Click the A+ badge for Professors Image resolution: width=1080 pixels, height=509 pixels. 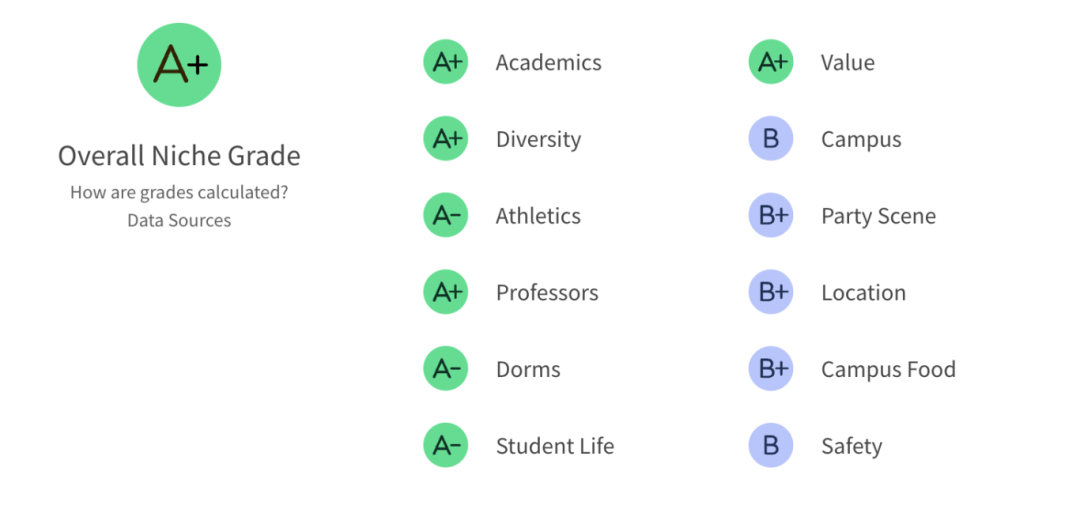pyautogui.click(x=446, y=292)
